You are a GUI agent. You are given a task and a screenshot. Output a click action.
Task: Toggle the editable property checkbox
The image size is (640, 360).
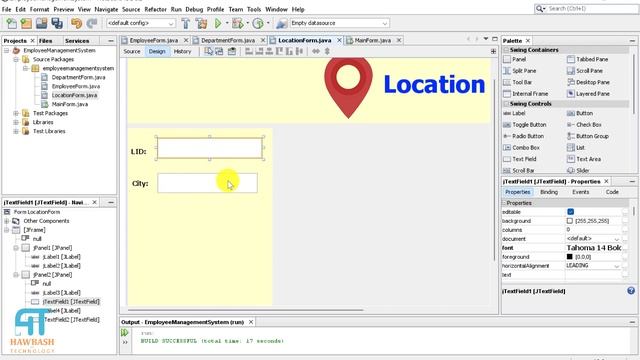pos(570,211)
